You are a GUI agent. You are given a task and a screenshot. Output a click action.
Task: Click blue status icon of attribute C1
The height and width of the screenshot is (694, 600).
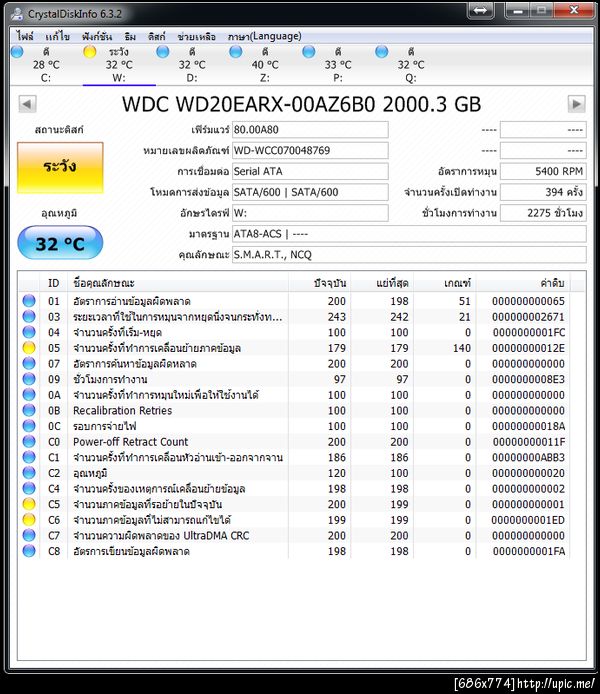[x=29, y=457]
